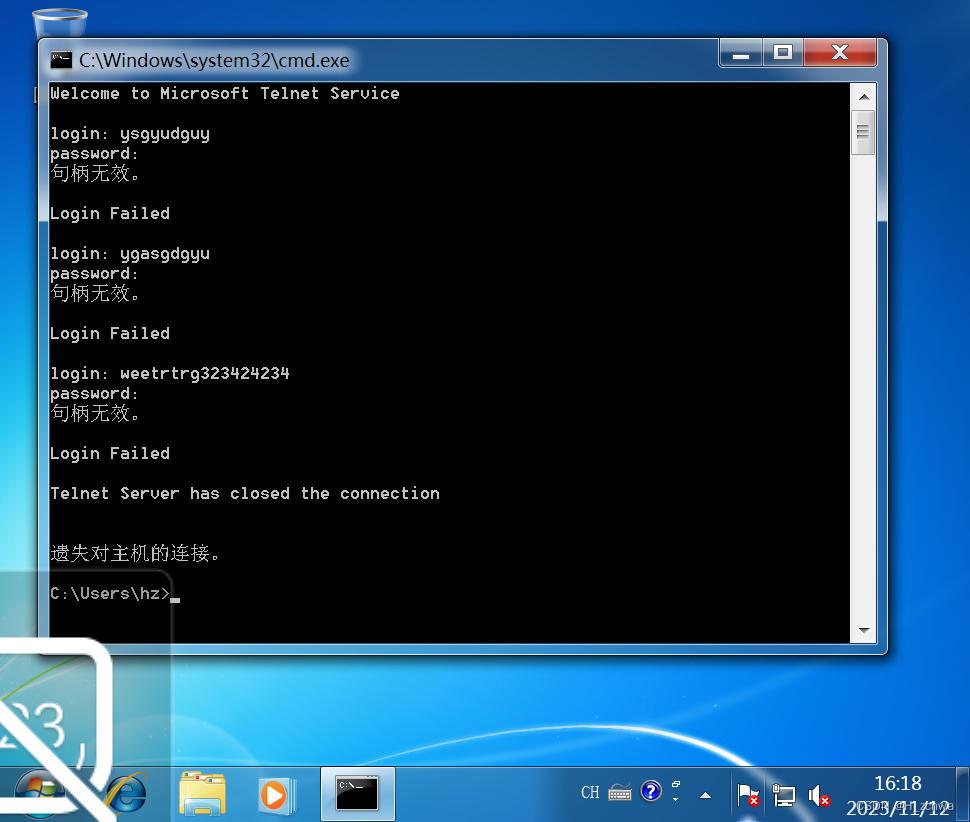Click the language bar help question mark
This screenshot has width=970, height=822.
tap(651, 792)
